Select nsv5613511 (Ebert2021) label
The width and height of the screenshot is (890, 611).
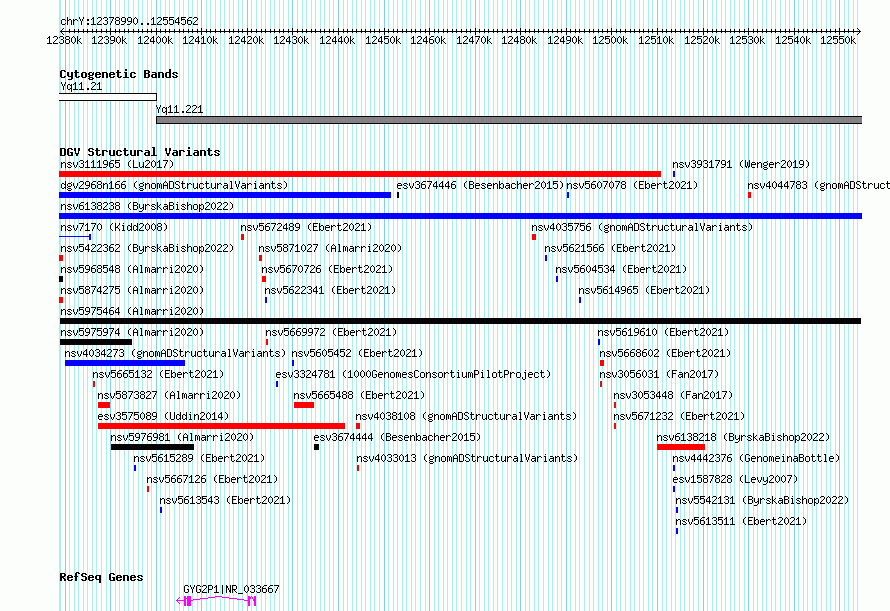pyautogui.click(x=741, y=521)
